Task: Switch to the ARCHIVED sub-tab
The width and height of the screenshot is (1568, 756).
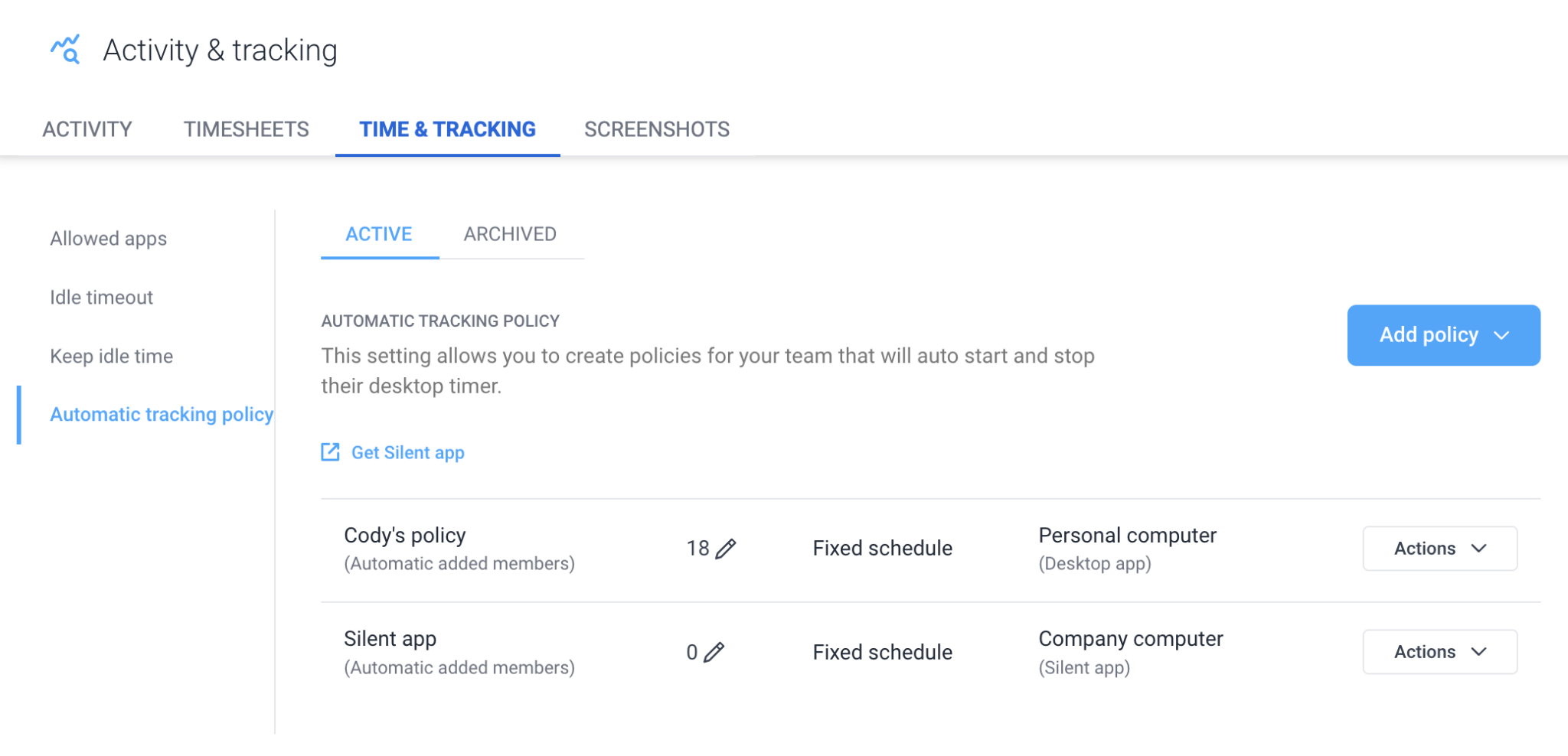Action: click(x=509, y=234)
